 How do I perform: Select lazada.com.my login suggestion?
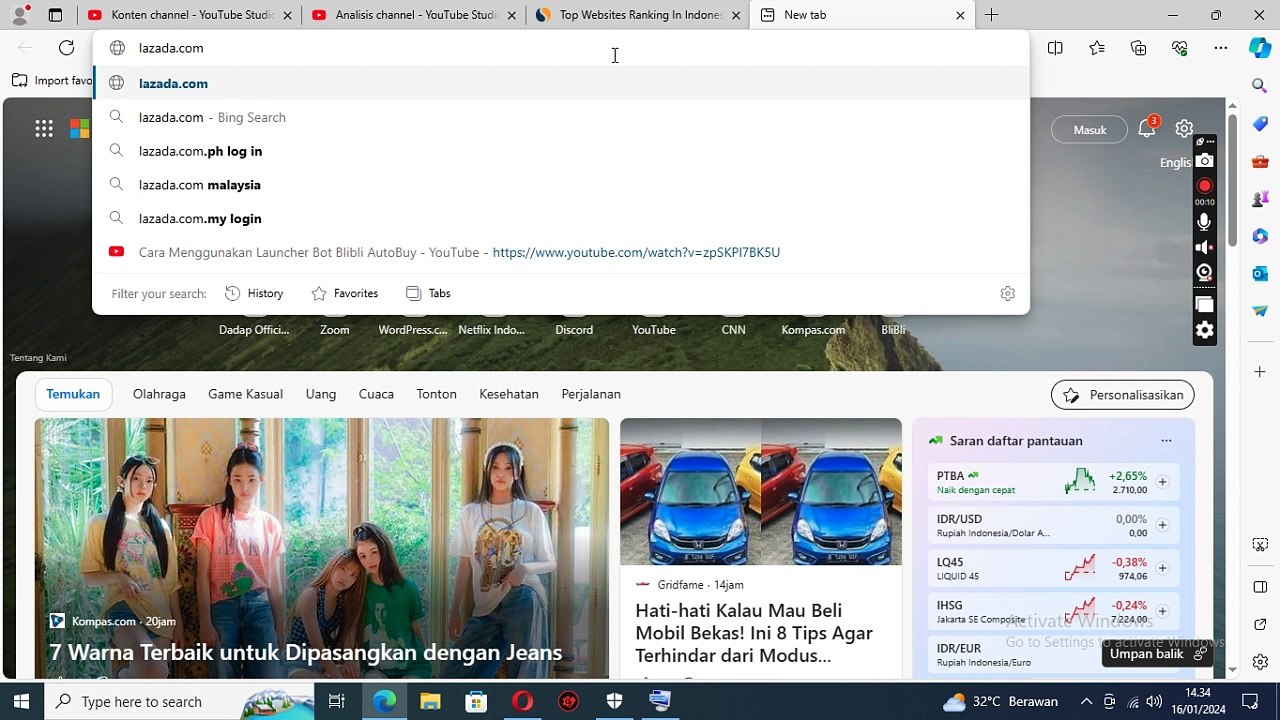pos(560,218)
